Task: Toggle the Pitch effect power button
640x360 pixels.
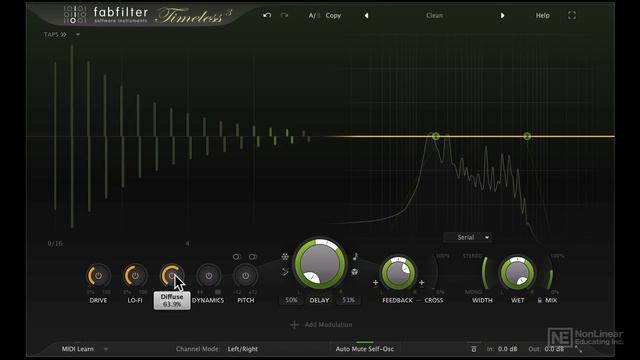Action: (x=245, y=276)
